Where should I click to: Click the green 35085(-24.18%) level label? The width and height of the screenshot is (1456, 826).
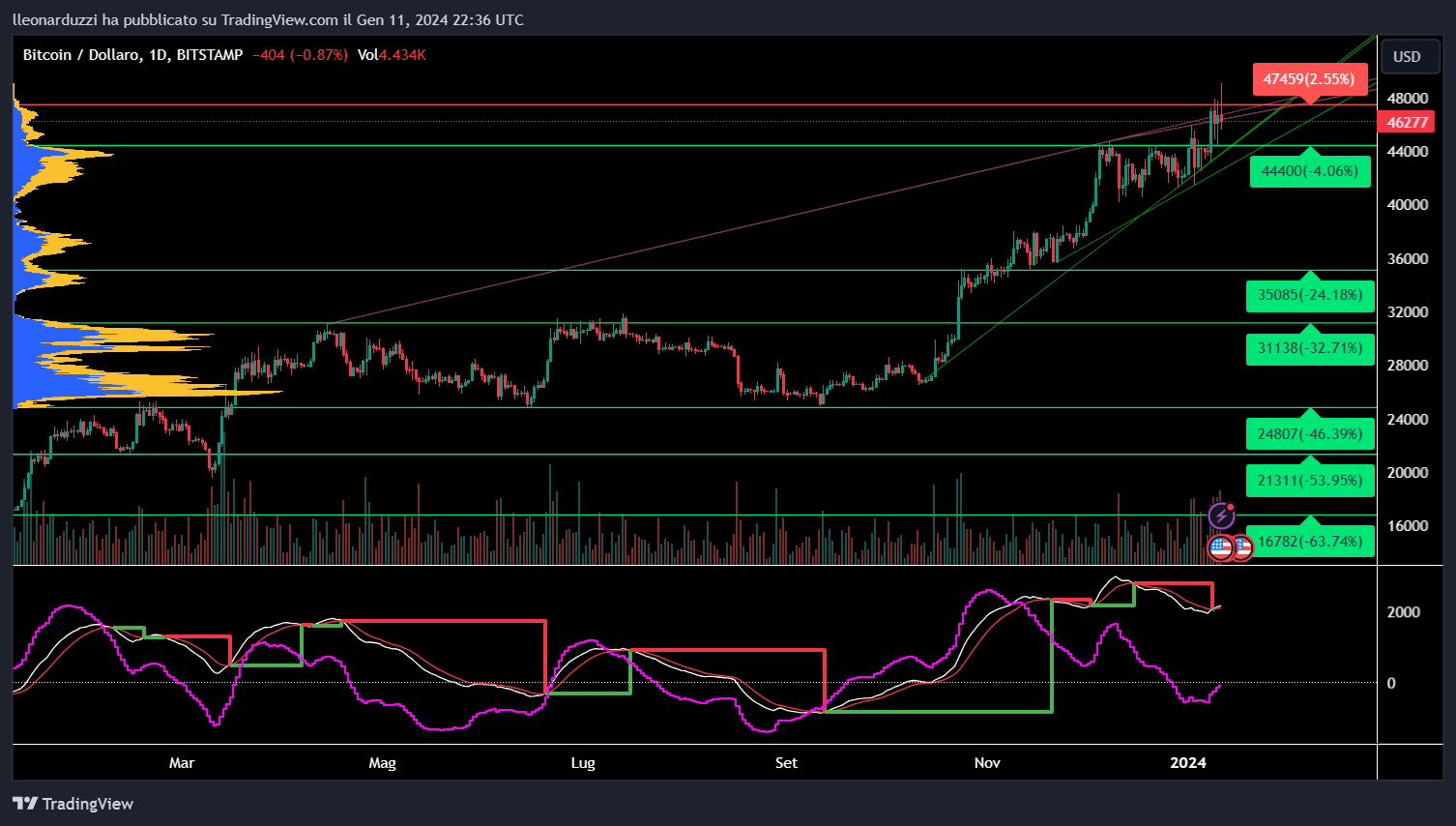1310,295
